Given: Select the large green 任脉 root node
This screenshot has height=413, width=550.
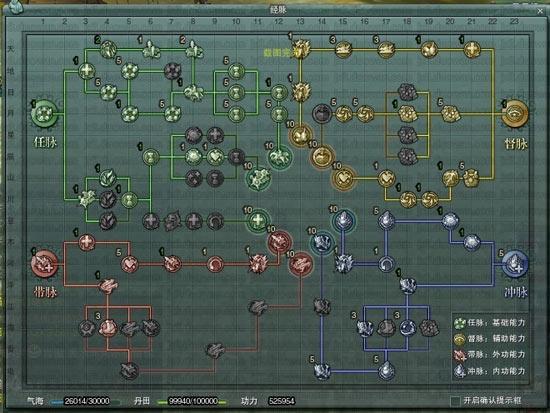Looking at the screenshot, I should (45, 113).
